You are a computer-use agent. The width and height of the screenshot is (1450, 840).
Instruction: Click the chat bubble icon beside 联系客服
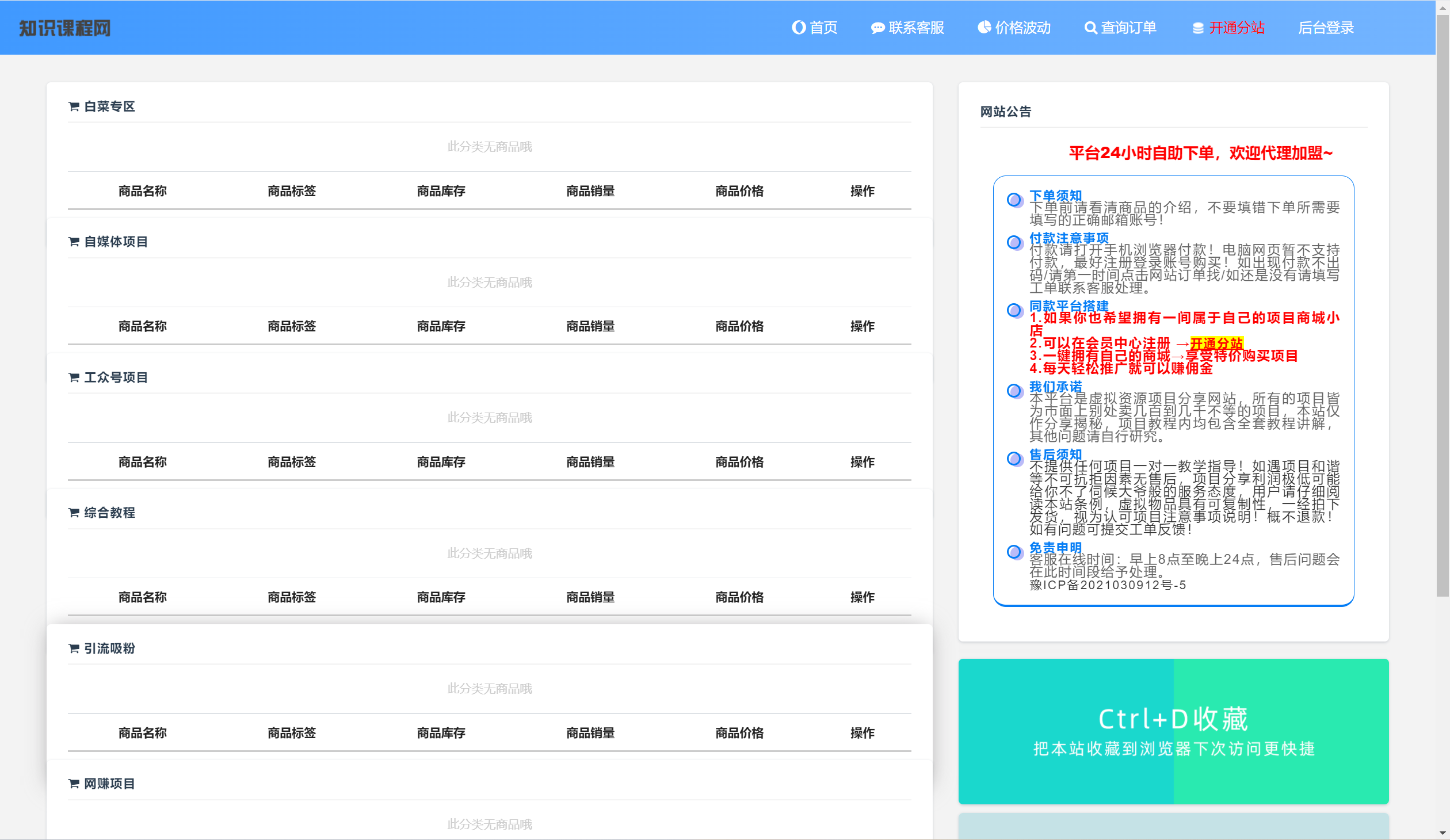877,28
